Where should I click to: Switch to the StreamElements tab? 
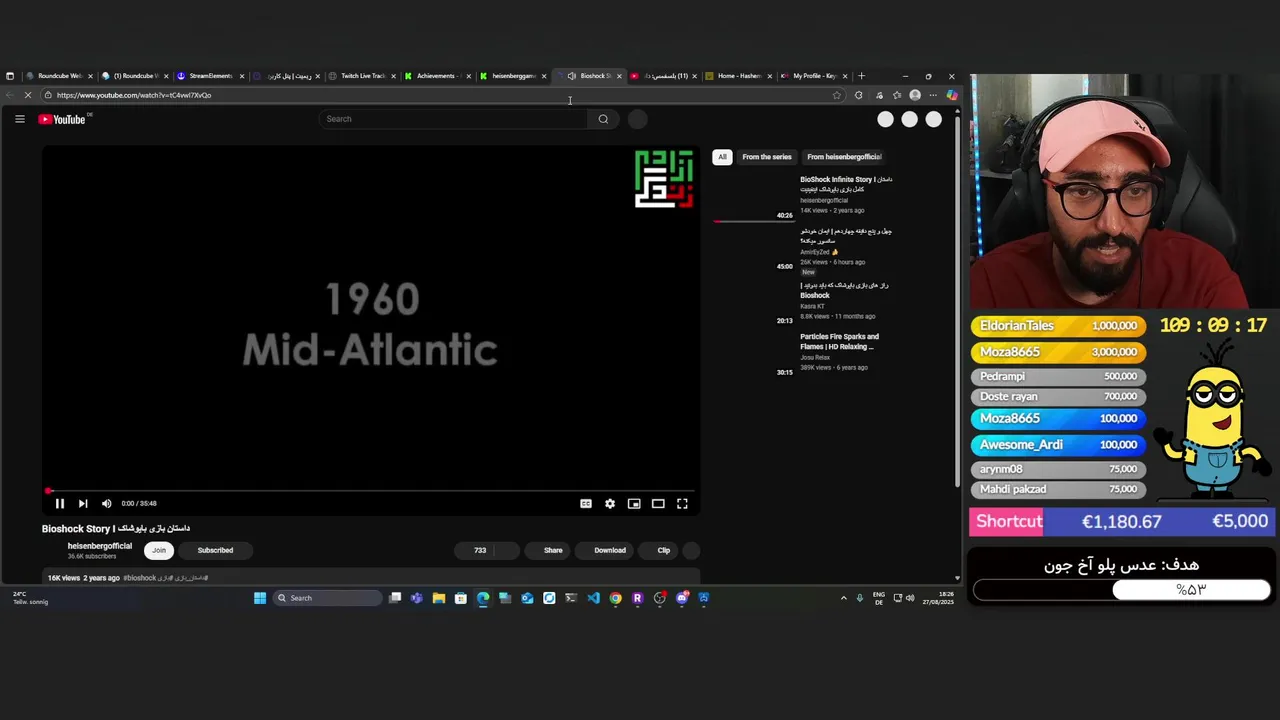pyautogui.click(x=209, y=76)
